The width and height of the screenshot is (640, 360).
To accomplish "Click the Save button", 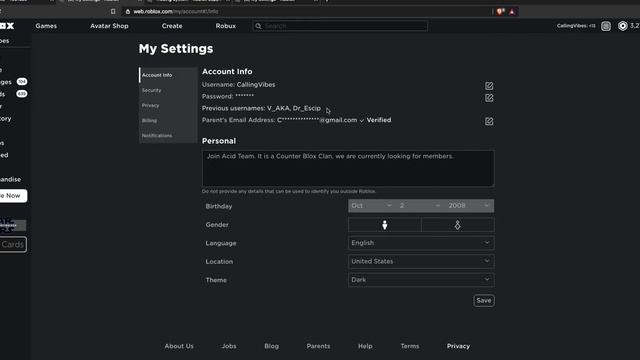I will pyautogui.click(x=484, y=300).
